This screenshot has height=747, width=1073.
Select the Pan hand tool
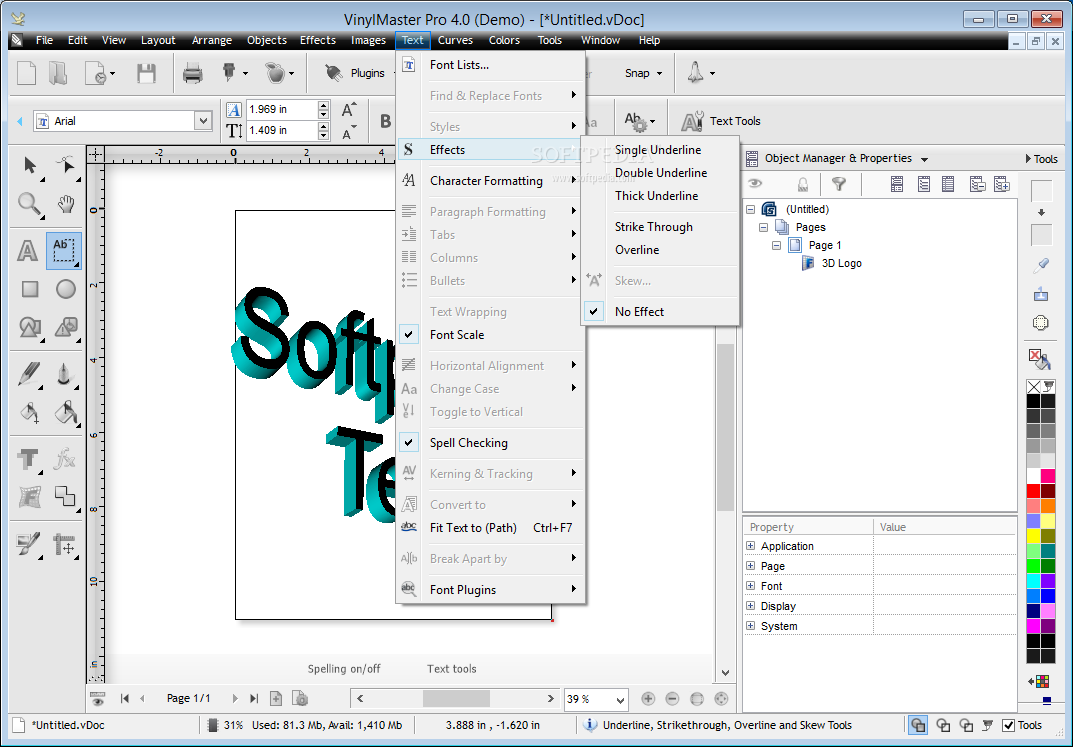(x=66, y=203)
